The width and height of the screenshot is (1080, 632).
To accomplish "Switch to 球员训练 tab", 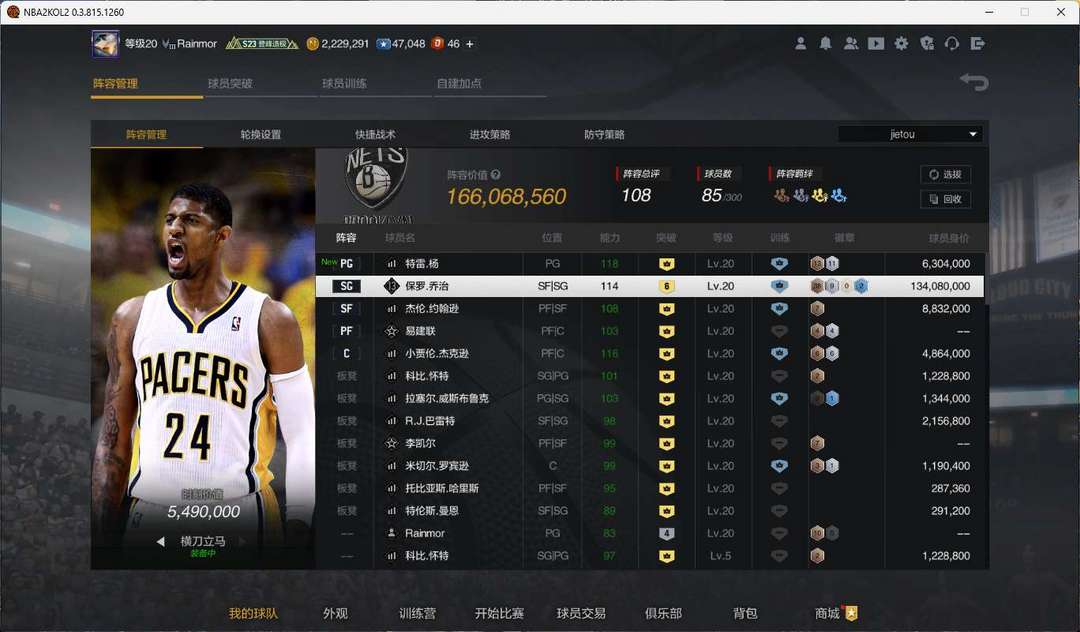I will coord(344,83).
